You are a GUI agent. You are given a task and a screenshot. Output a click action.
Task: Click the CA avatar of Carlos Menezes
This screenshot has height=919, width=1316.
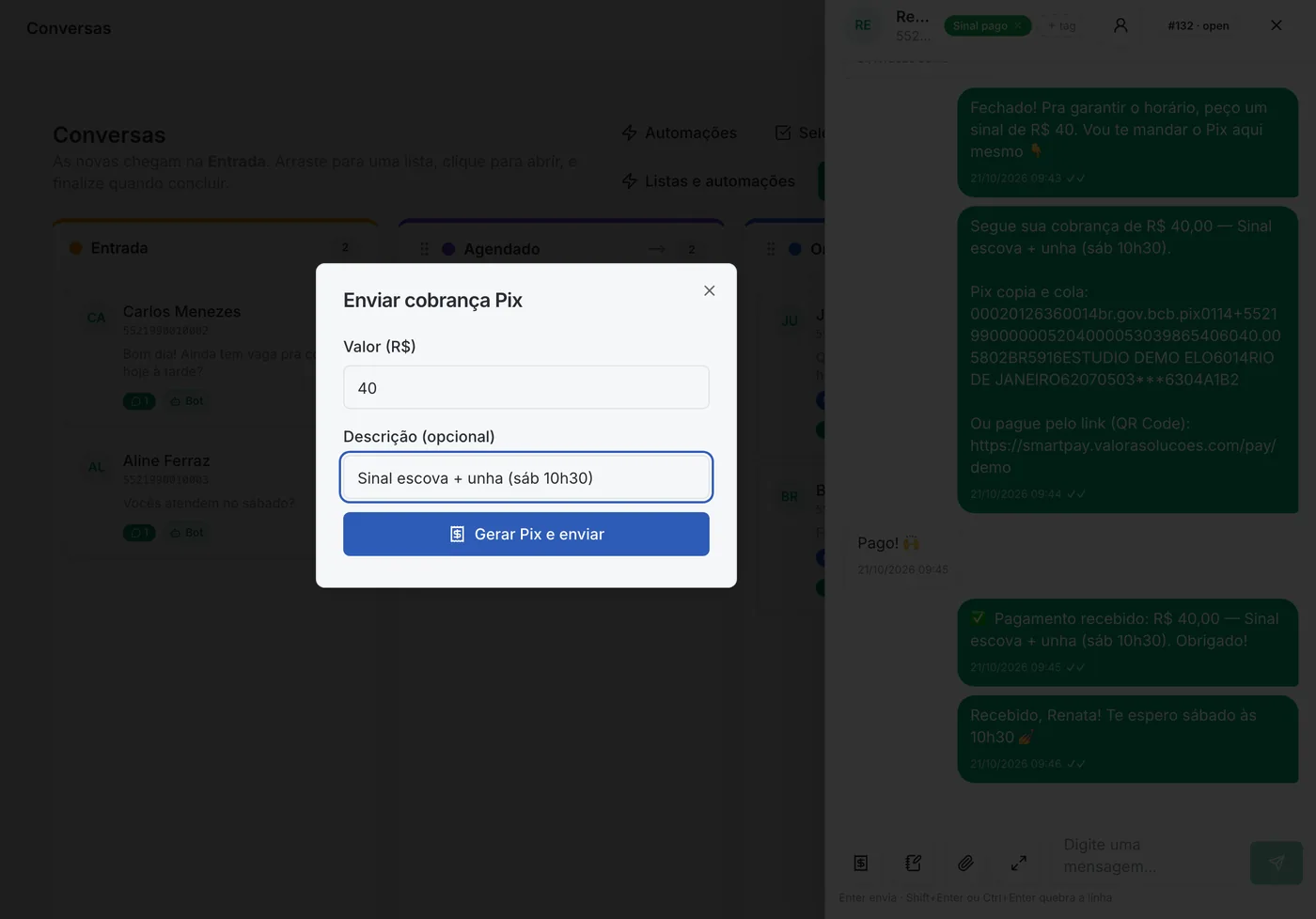tap(96, 318)
